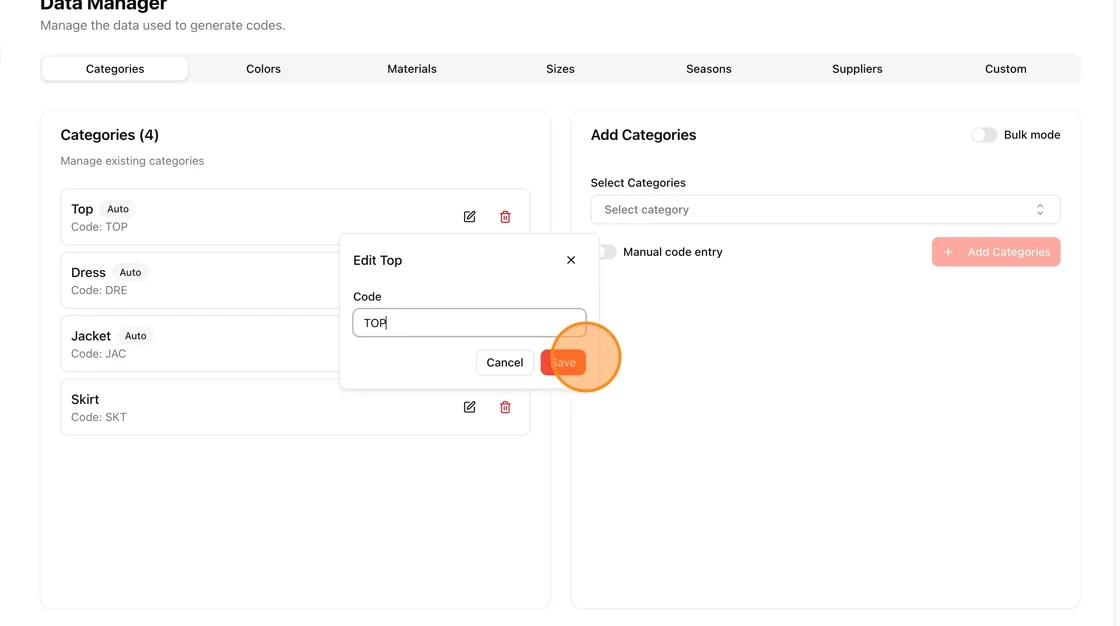Viewport: 1120px width, 626px height.
Task: Switch to the Custom tab
Action: click(1005, 69)
